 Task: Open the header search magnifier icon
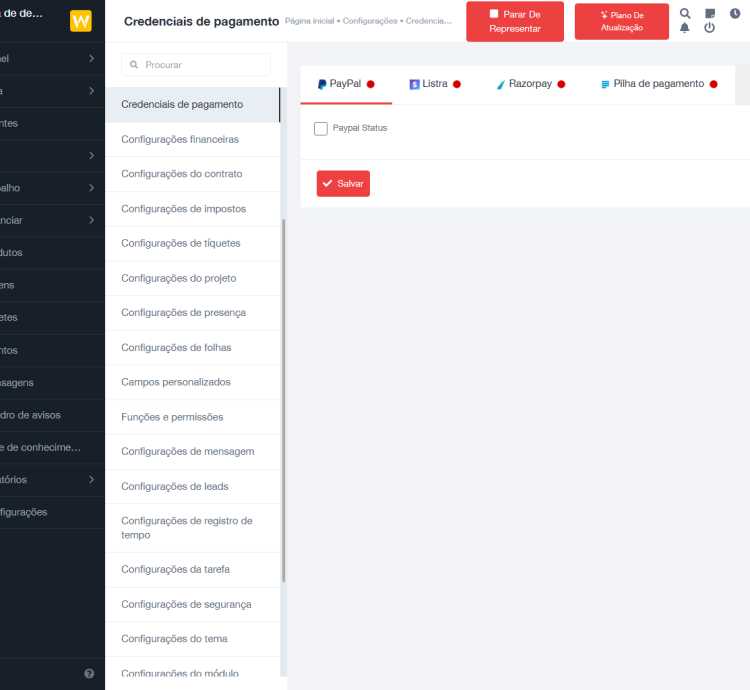(685, 14)
